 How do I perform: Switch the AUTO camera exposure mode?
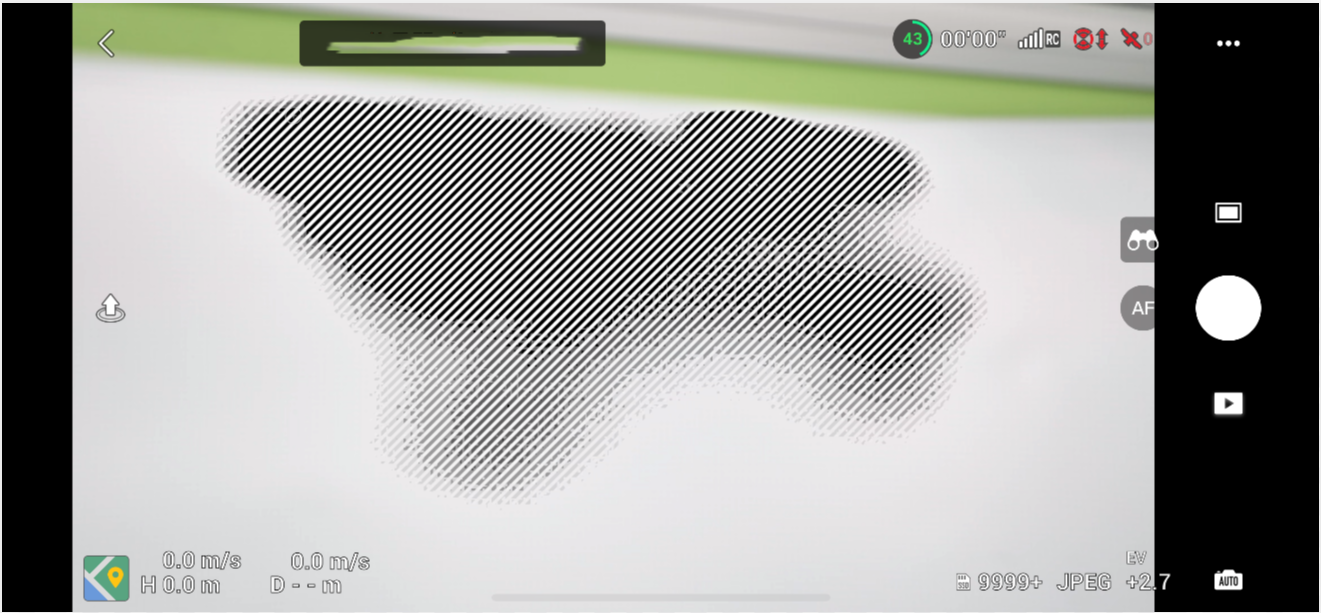coord(1228,580)
